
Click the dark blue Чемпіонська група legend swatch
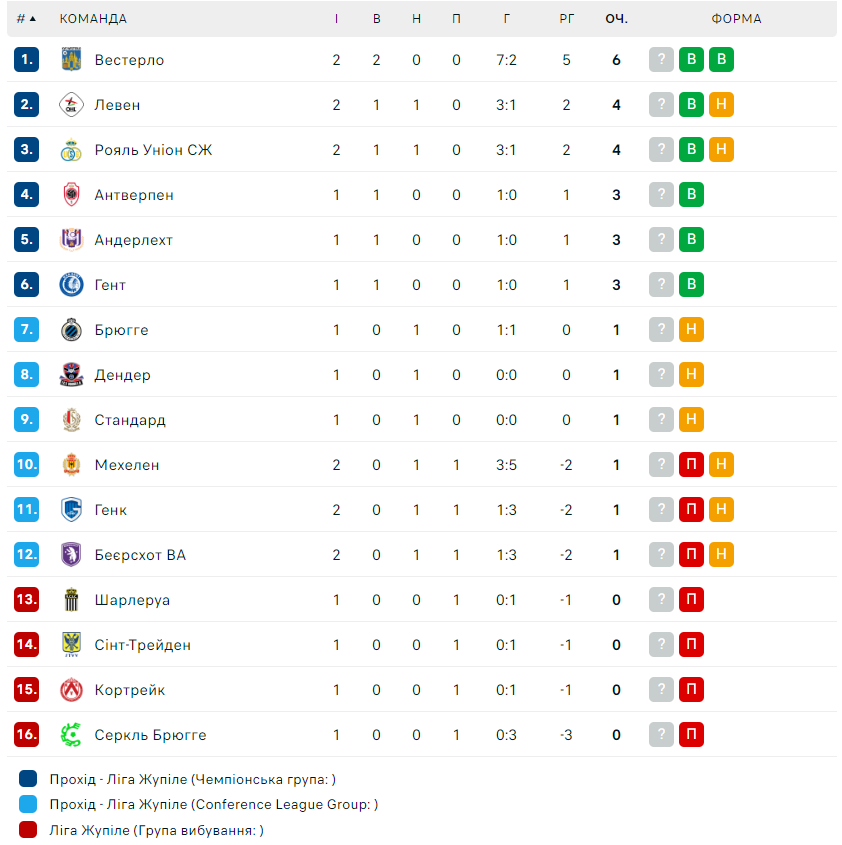pos(28,779)
